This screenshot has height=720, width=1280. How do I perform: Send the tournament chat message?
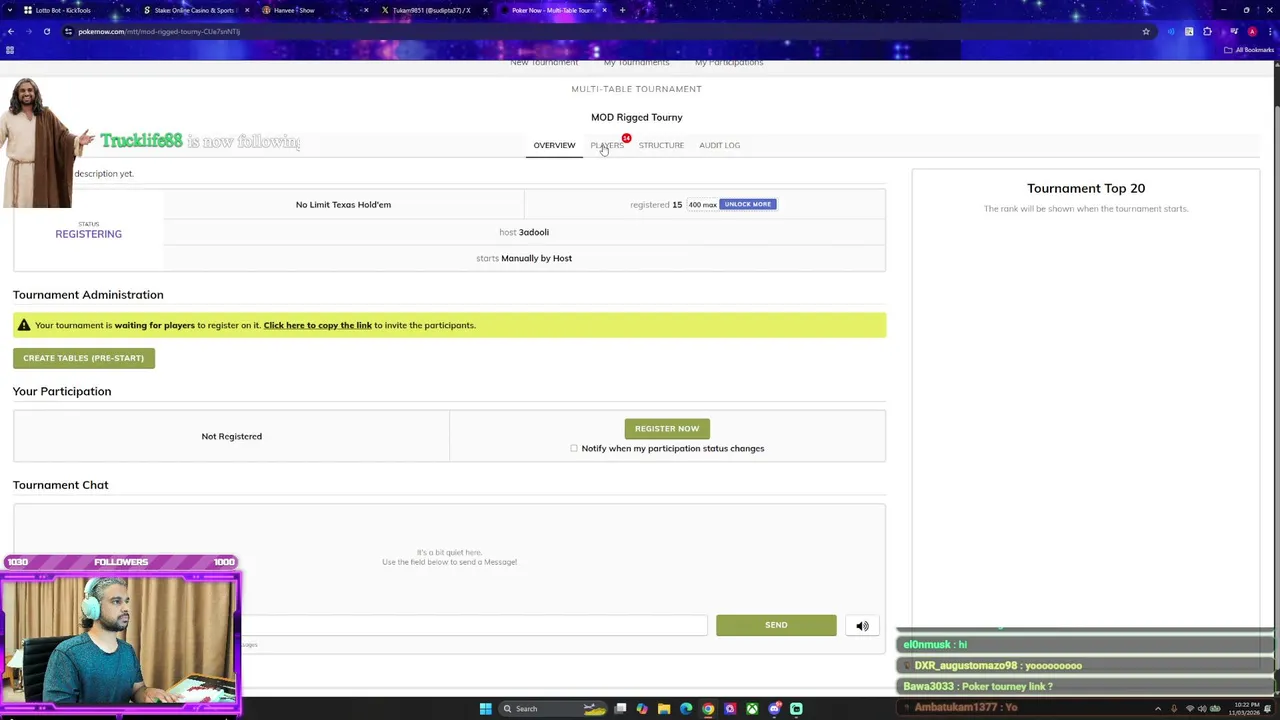coord(776,625)
